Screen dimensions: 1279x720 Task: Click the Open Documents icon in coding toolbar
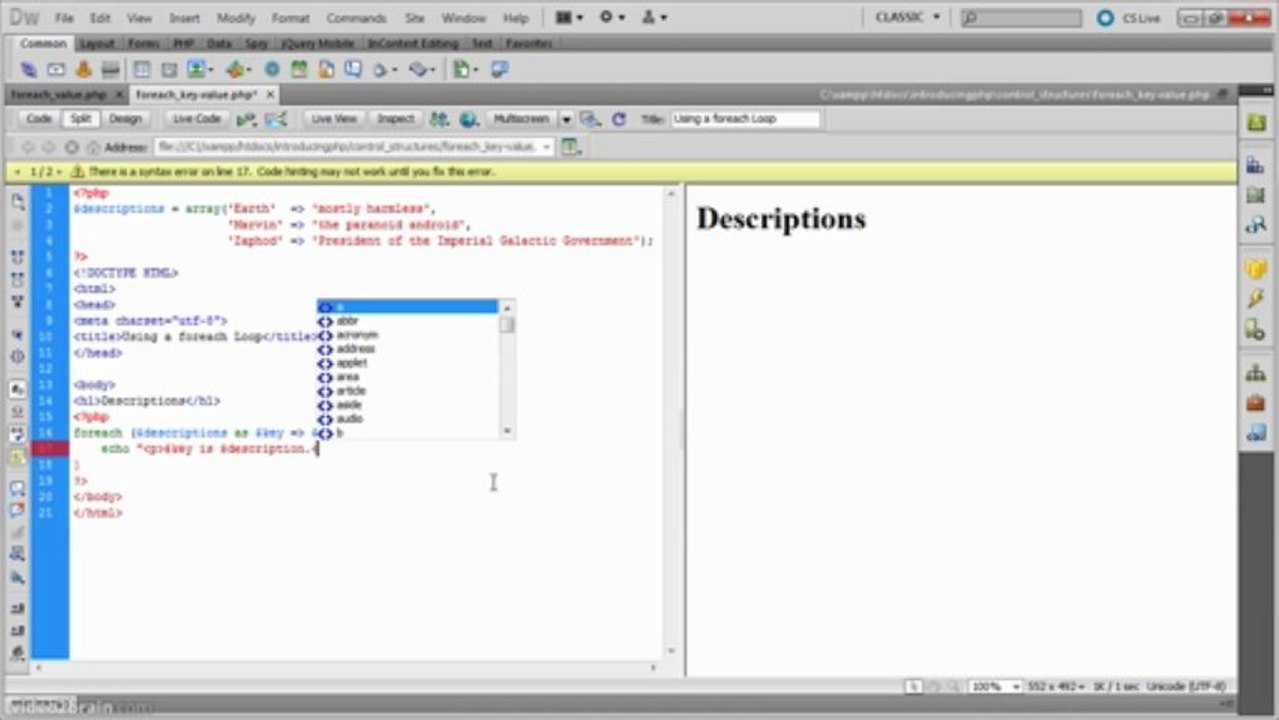click(18, 201)
